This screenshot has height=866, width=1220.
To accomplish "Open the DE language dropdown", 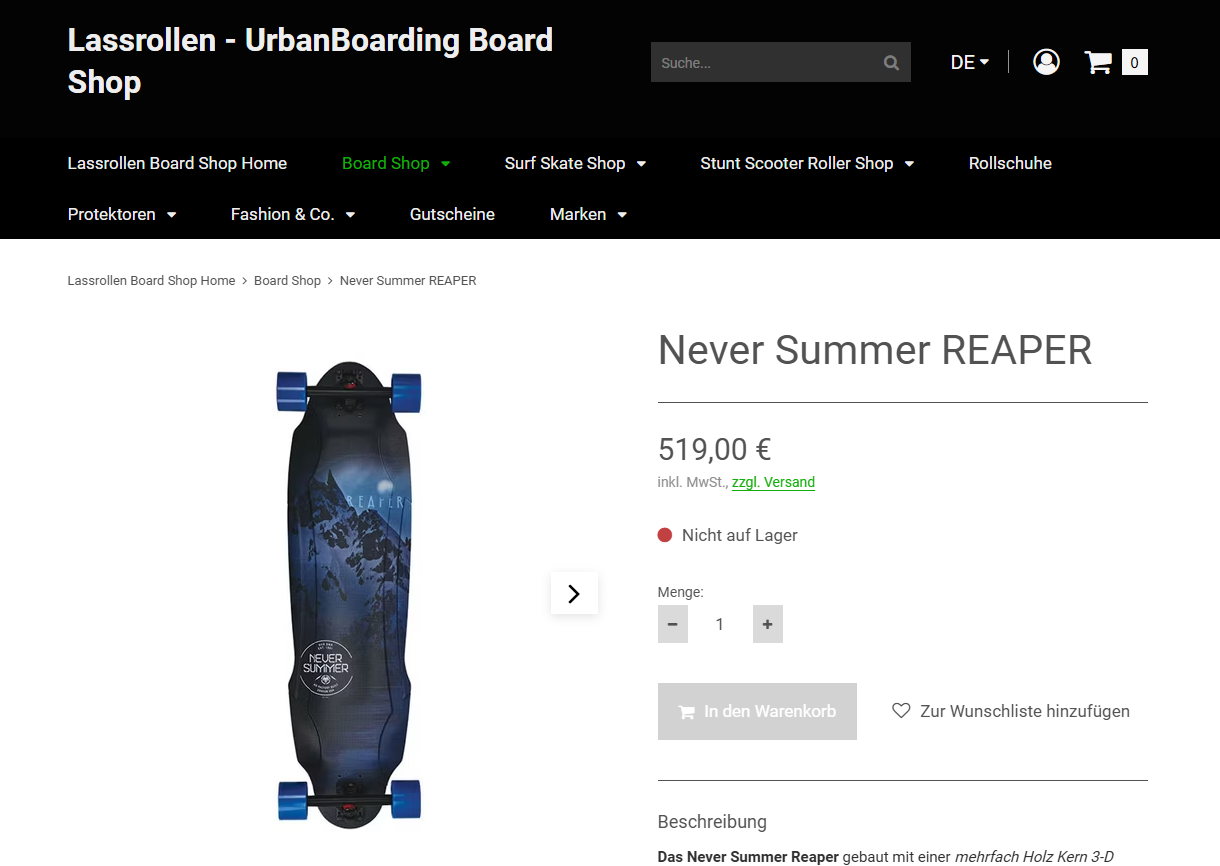I will (x=969, y=63).
